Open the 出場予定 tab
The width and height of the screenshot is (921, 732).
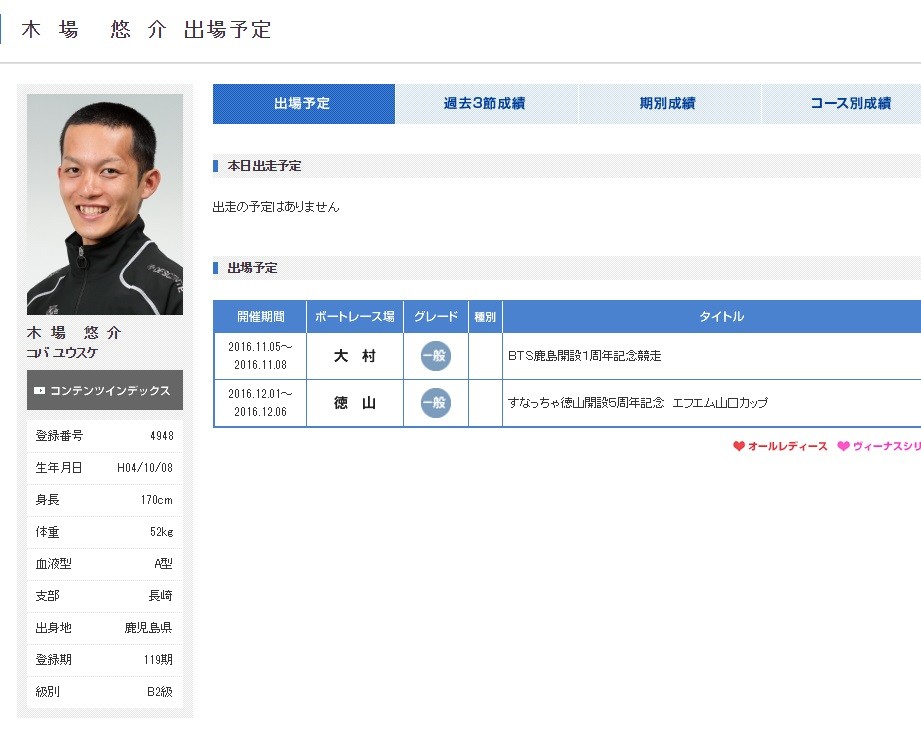(x=304, y=104)
